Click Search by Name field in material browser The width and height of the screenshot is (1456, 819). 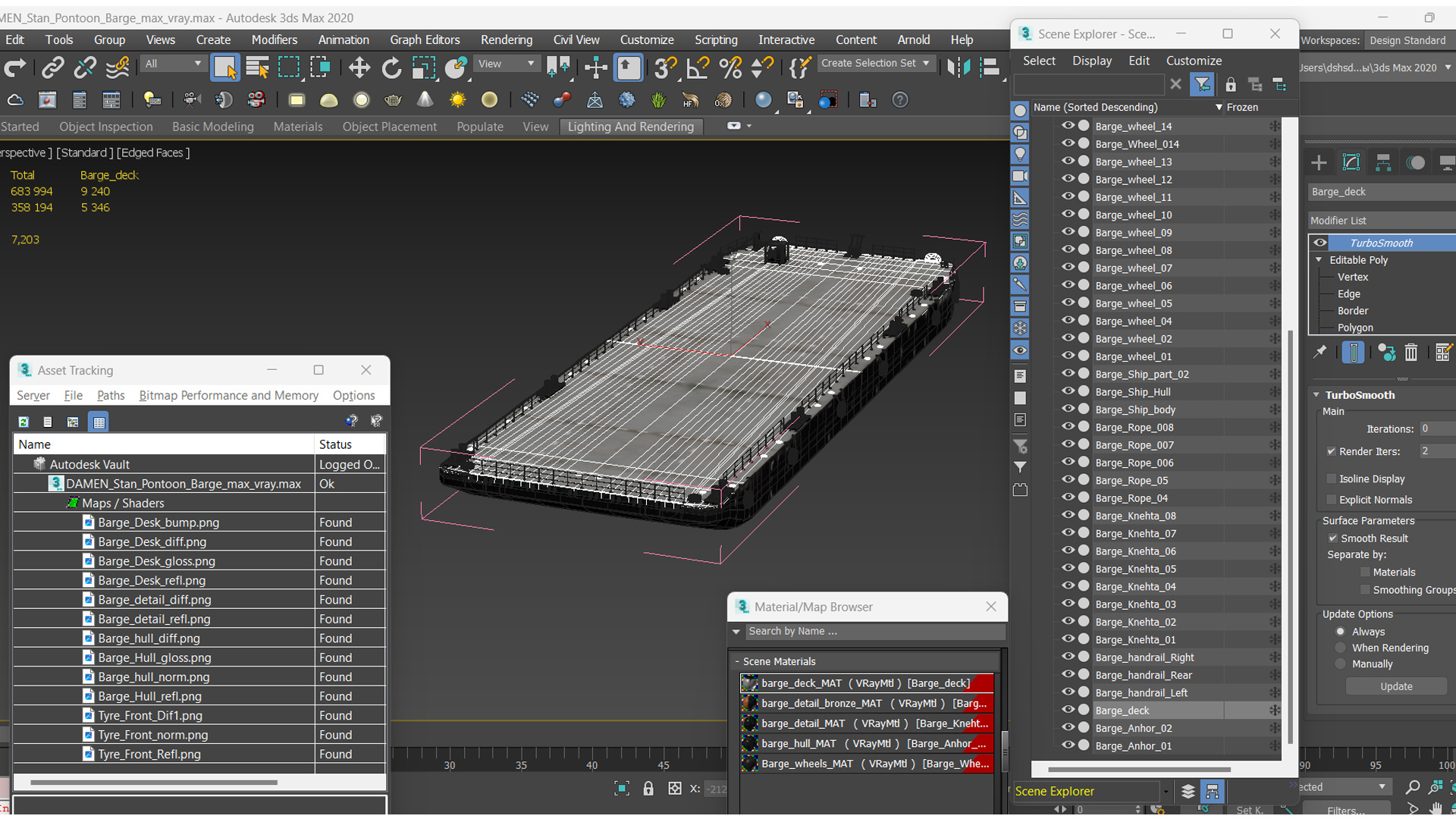tap(874, 632)
